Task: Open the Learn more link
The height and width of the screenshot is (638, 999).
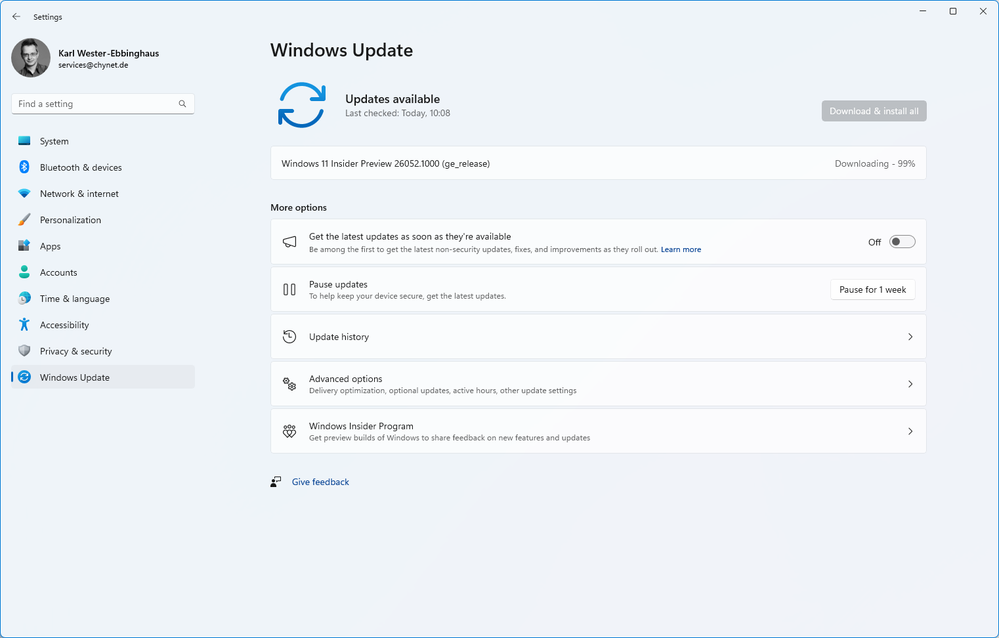Action: click(x=680, y=249)
